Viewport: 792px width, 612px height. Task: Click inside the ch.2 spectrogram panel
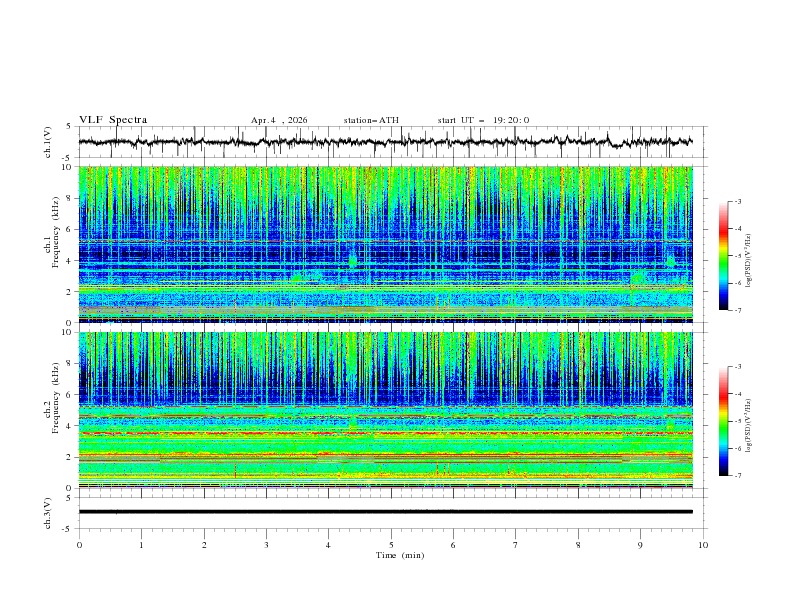[385, 410]
